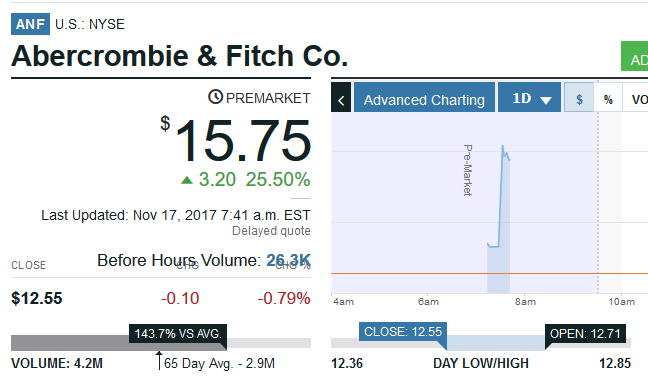Open the 1D timeframe dropdown

pyautogui.click(x=529, y=97)
